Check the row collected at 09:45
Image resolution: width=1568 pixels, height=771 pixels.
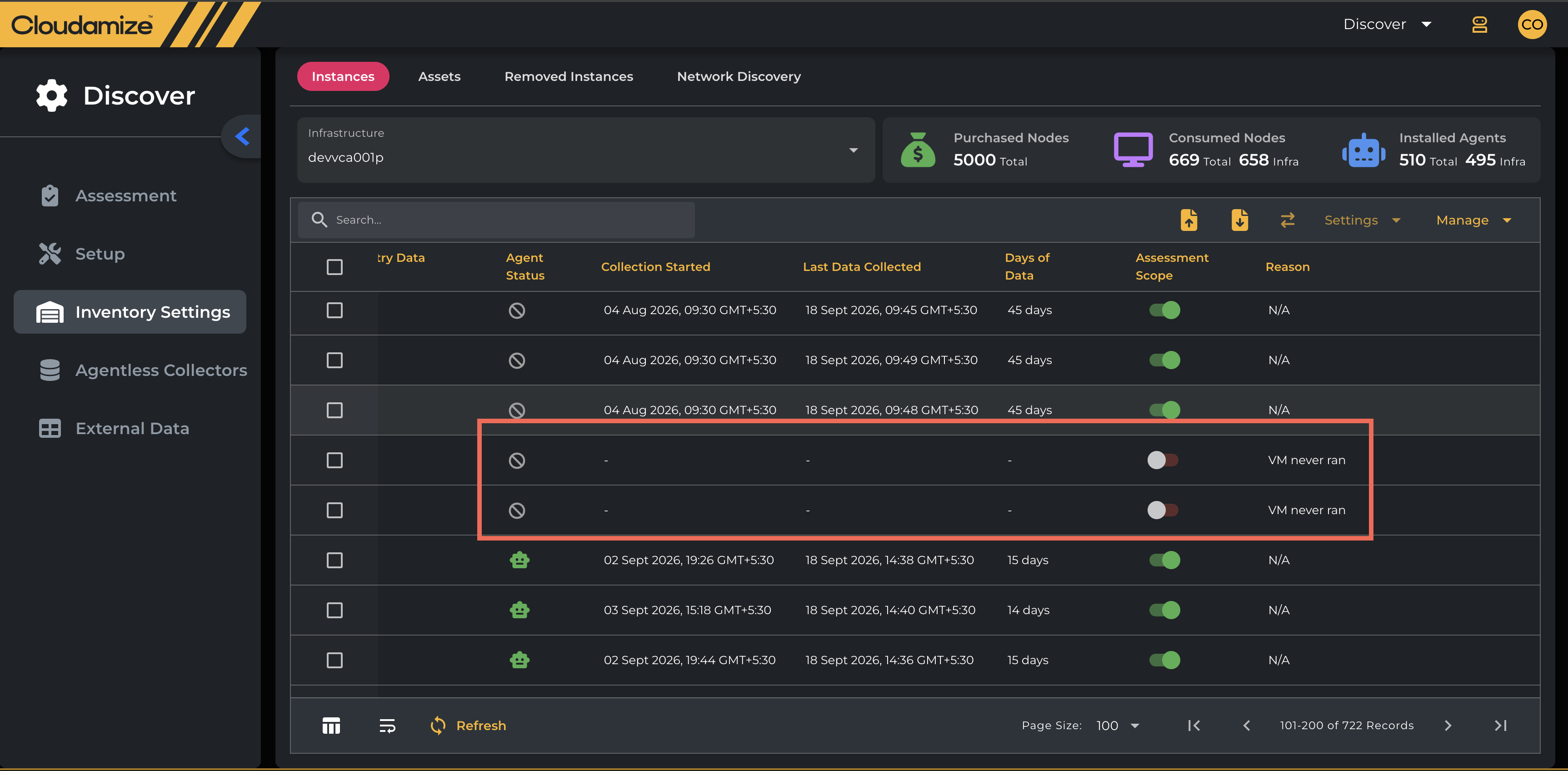coord(334,310)
